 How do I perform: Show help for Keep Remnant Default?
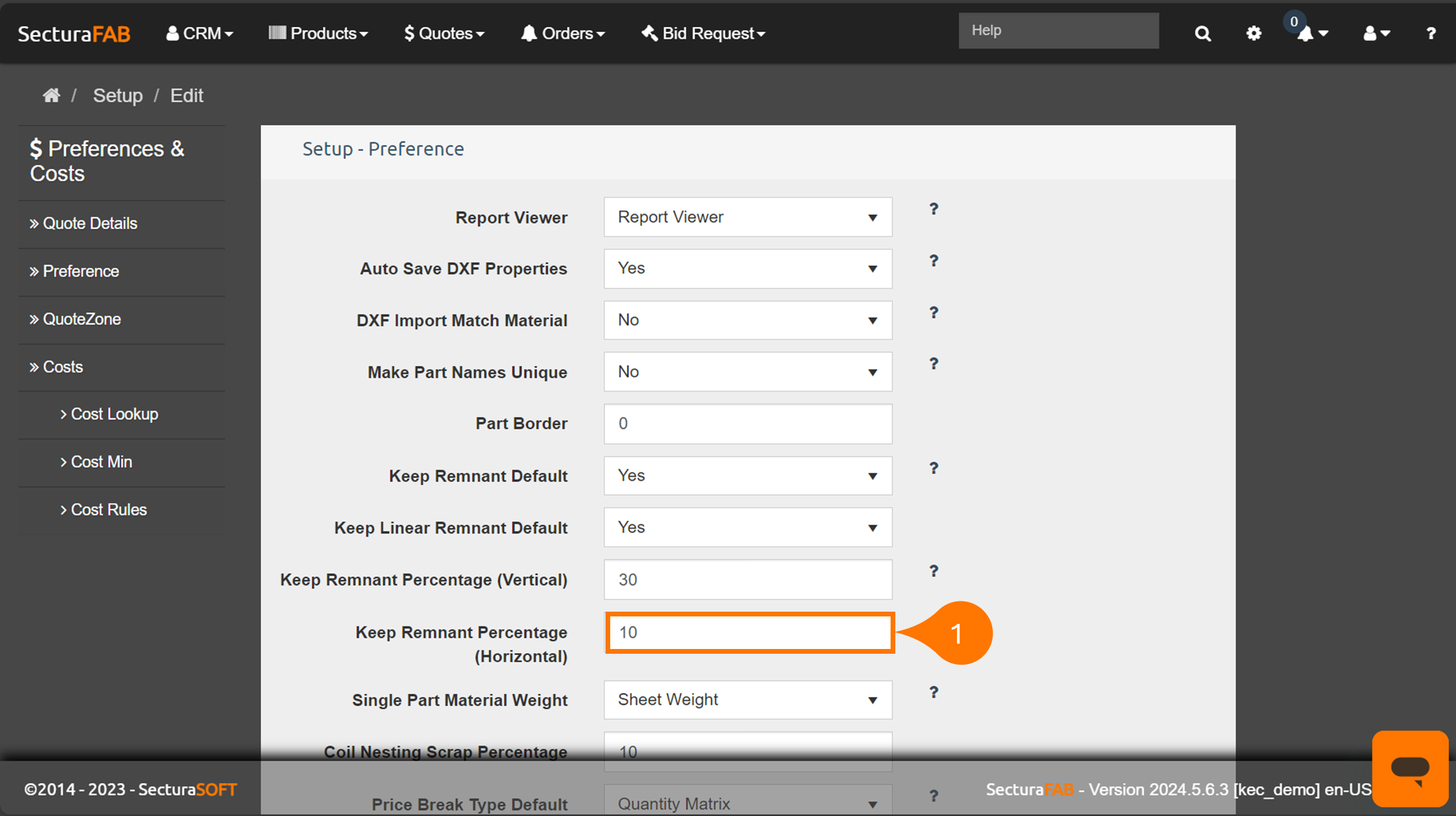[x=933, y=468]
